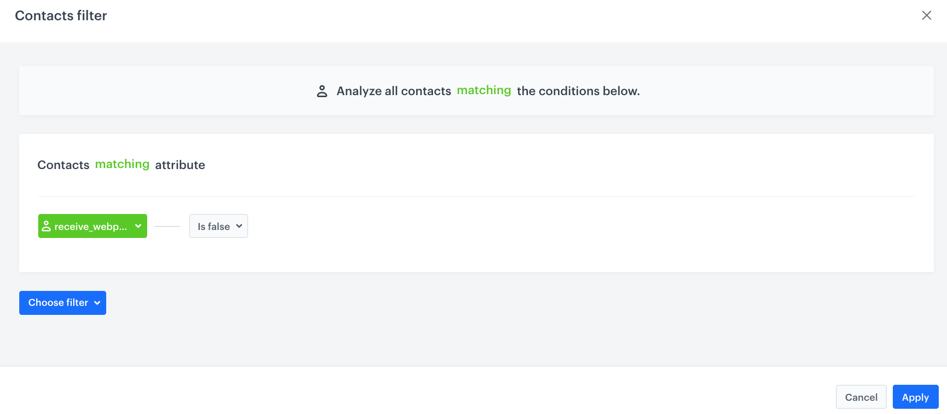This screenshot has width=947, height=414.
Task: Click the conditions below text
Action: 578,91
